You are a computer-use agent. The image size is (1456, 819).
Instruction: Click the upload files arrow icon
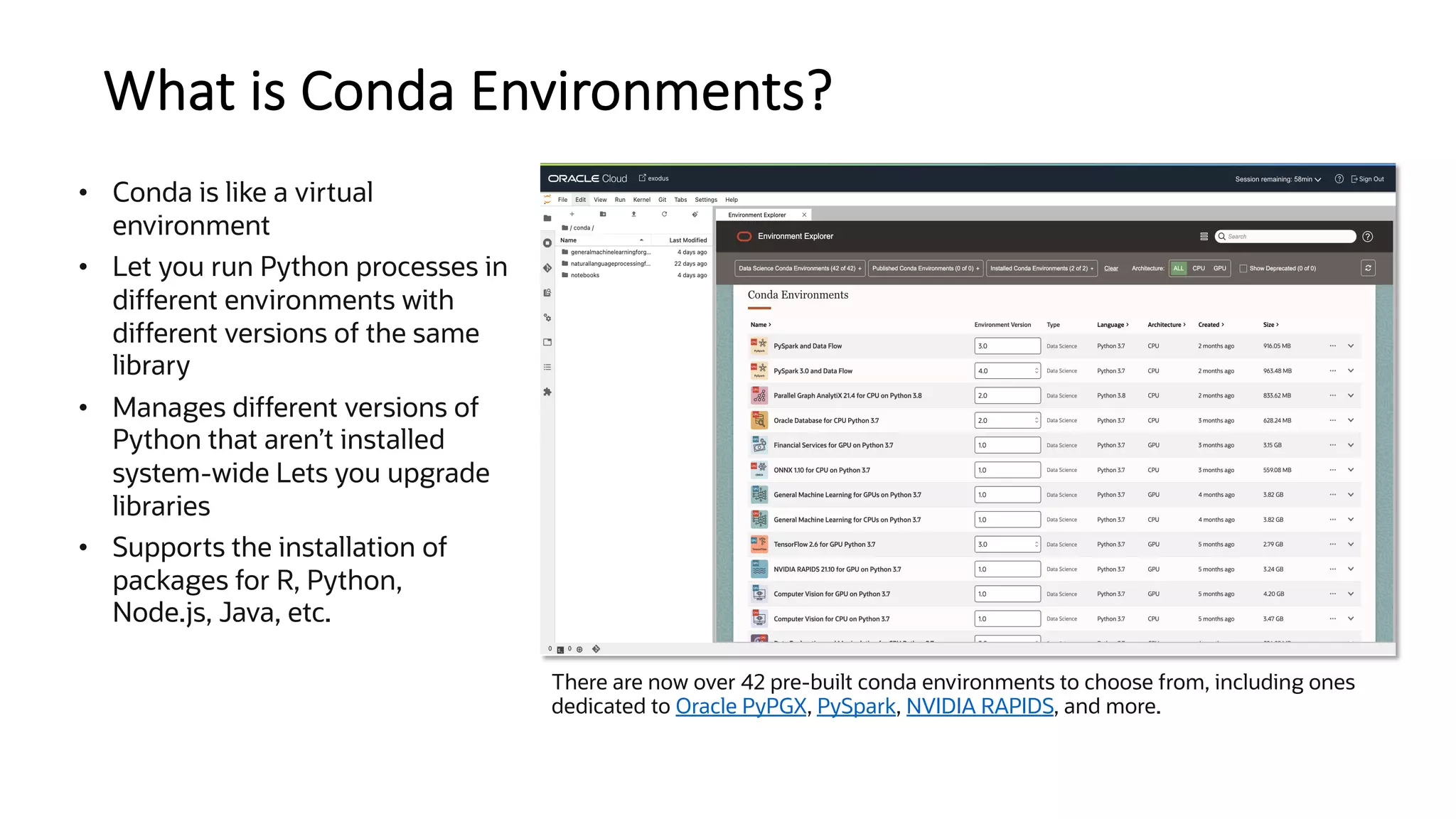point(633,214)
